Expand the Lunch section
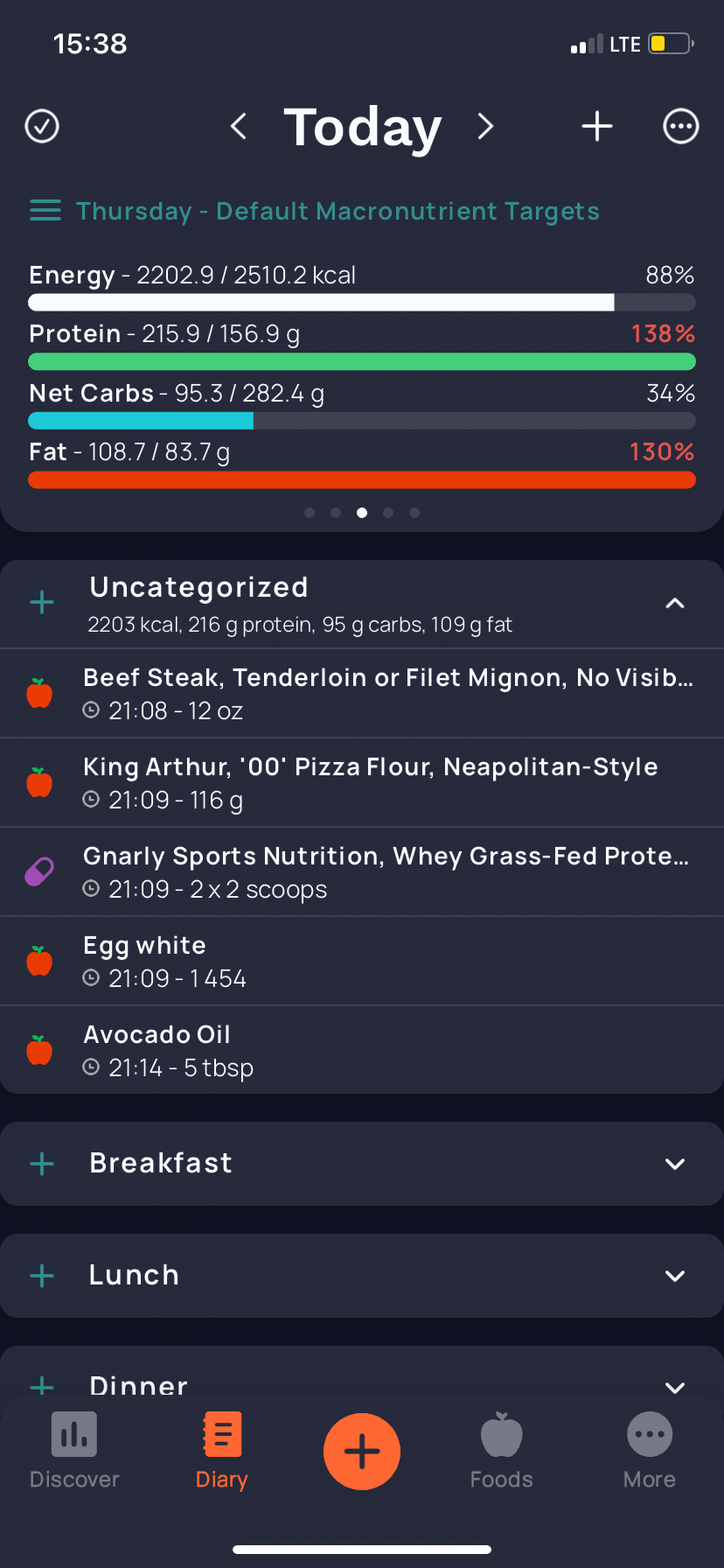The width and height of the screenshot is (724, 1568). [674, 1276]
